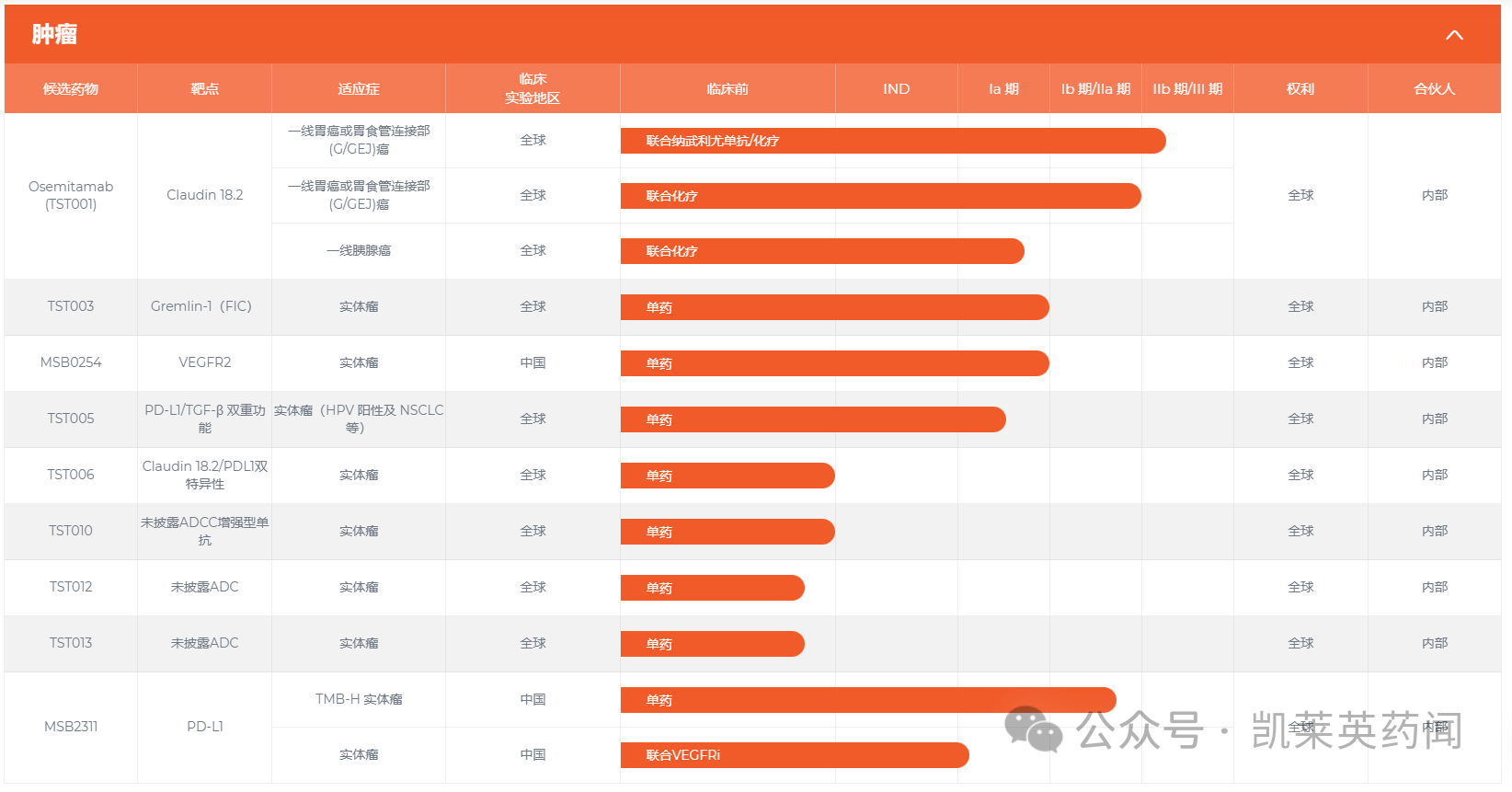Screen dimensions: 1512x792
Task: Click the 全球 region cell for TST013
Action: pos(533,643)
